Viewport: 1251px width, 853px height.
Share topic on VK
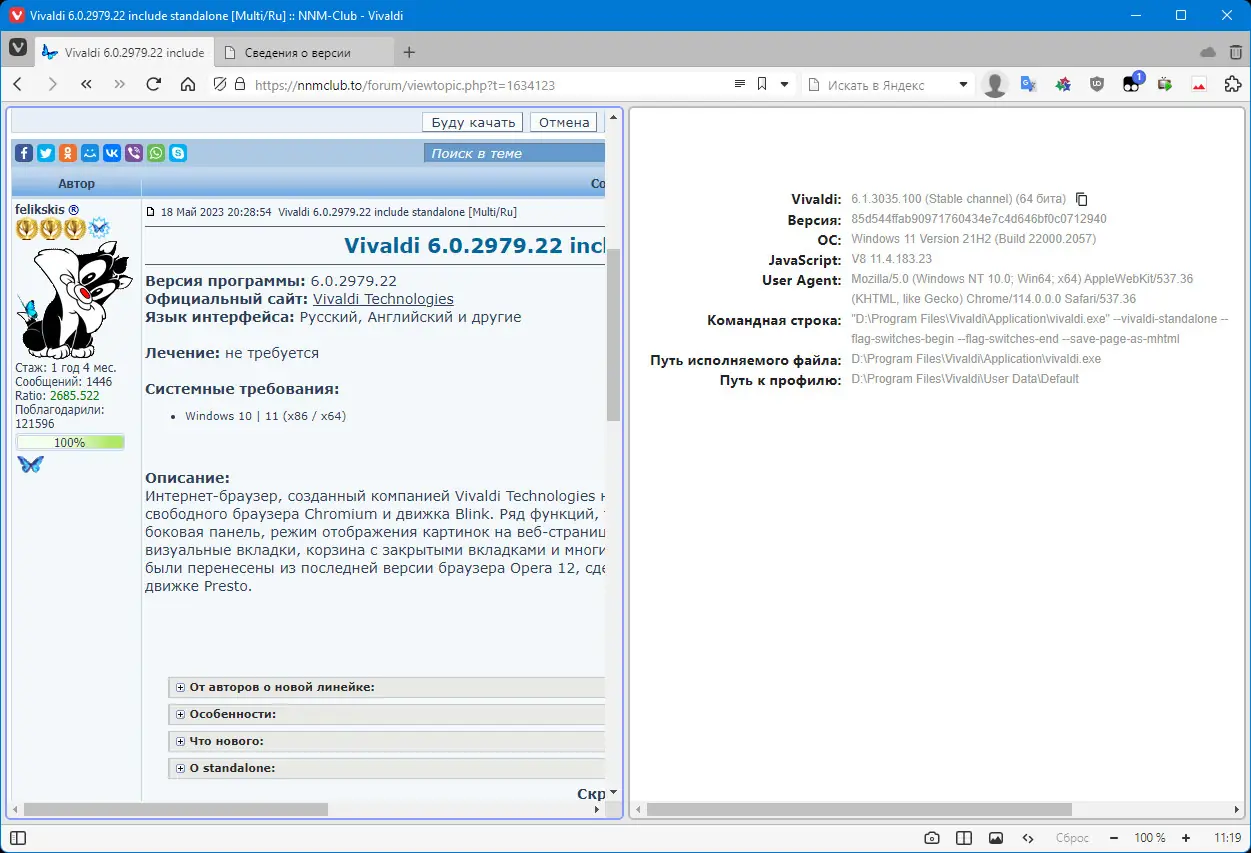pos(112,153)
